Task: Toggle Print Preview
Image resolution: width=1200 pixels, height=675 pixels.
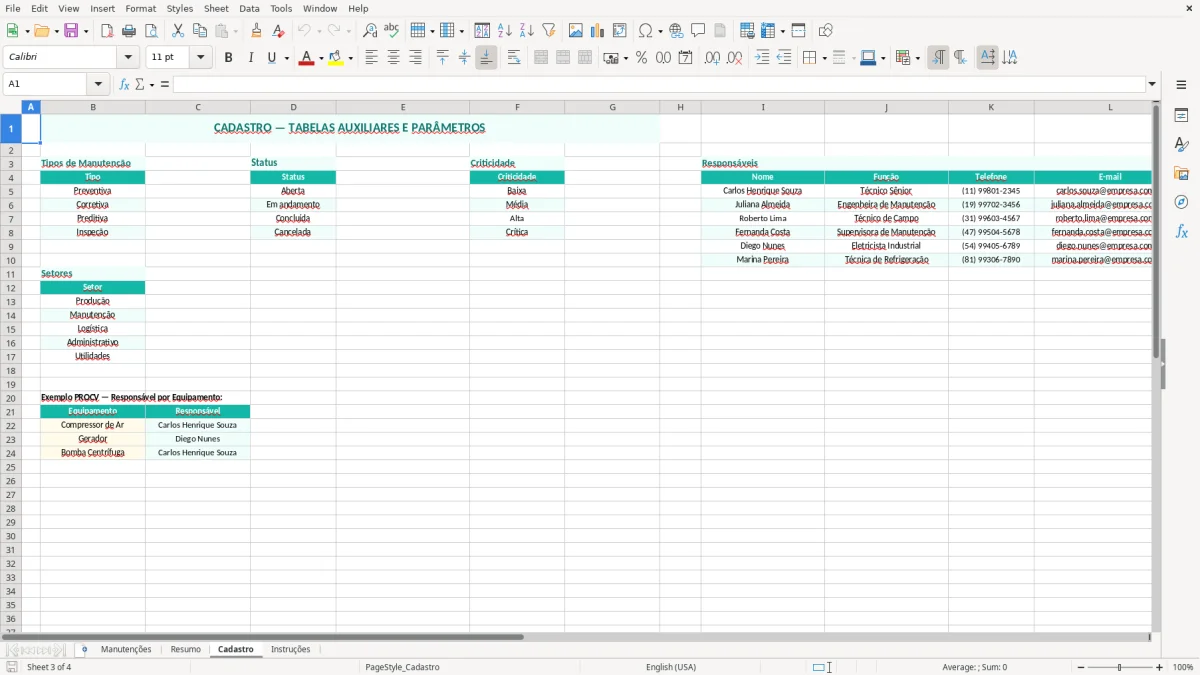Action: tap(150, 31)
